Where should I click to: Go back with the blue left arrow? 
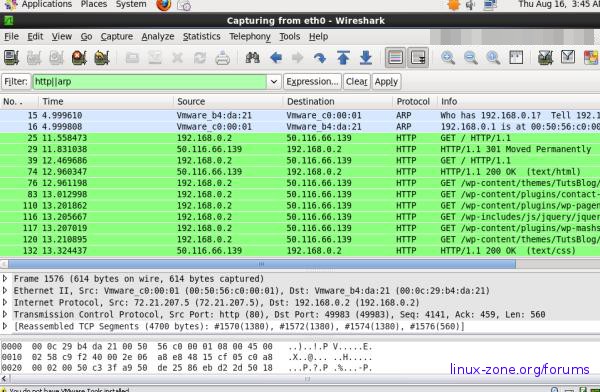coord(276,58)
